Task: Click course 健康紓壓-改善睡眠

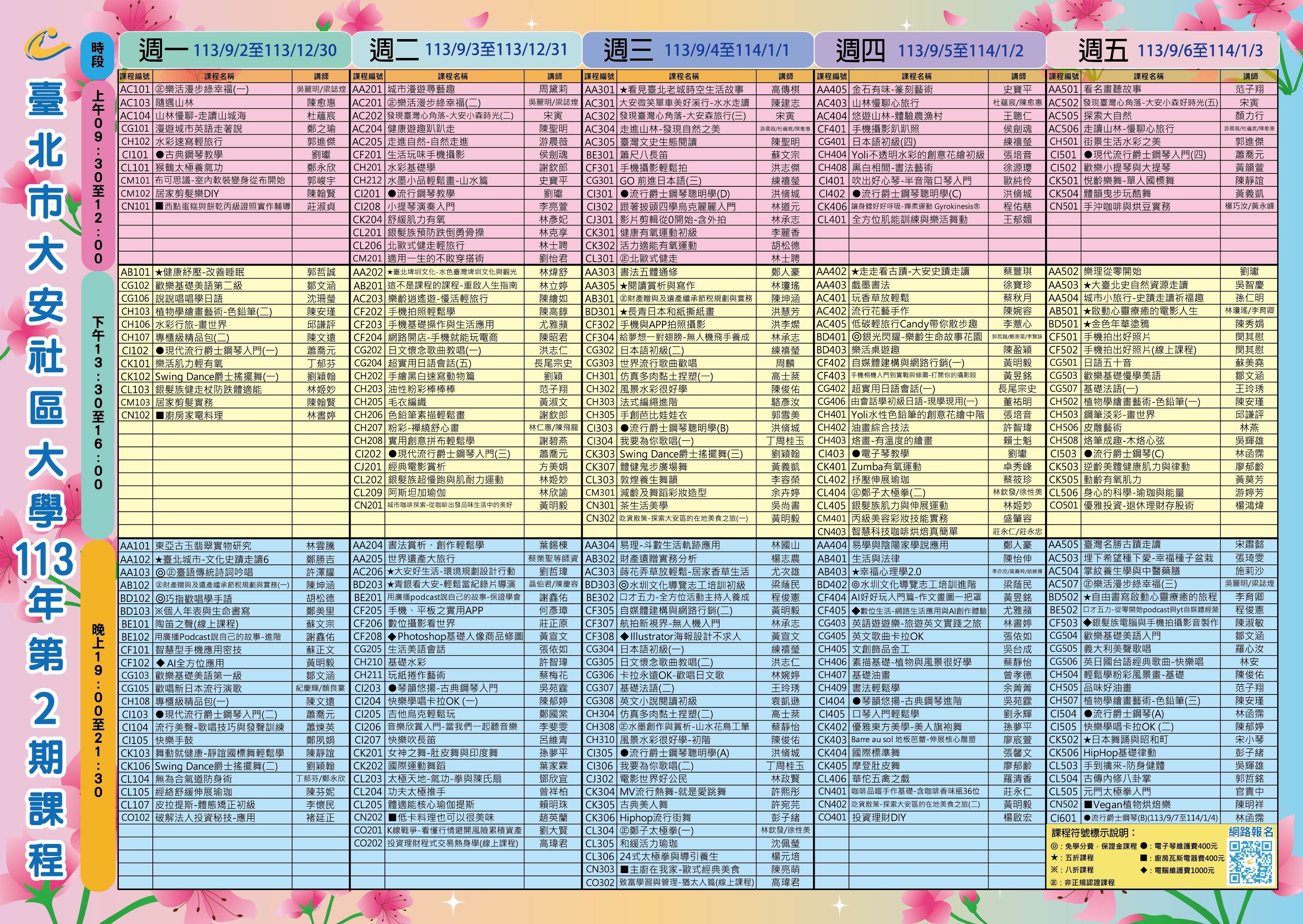Action: point(199,272)
